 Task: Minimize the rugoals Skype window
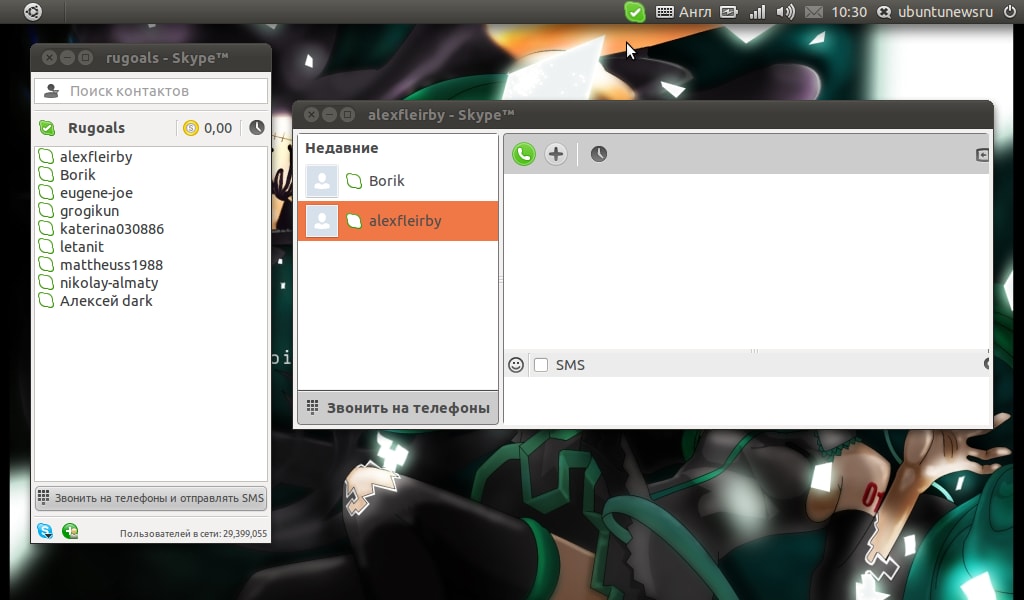pos(67,57)
